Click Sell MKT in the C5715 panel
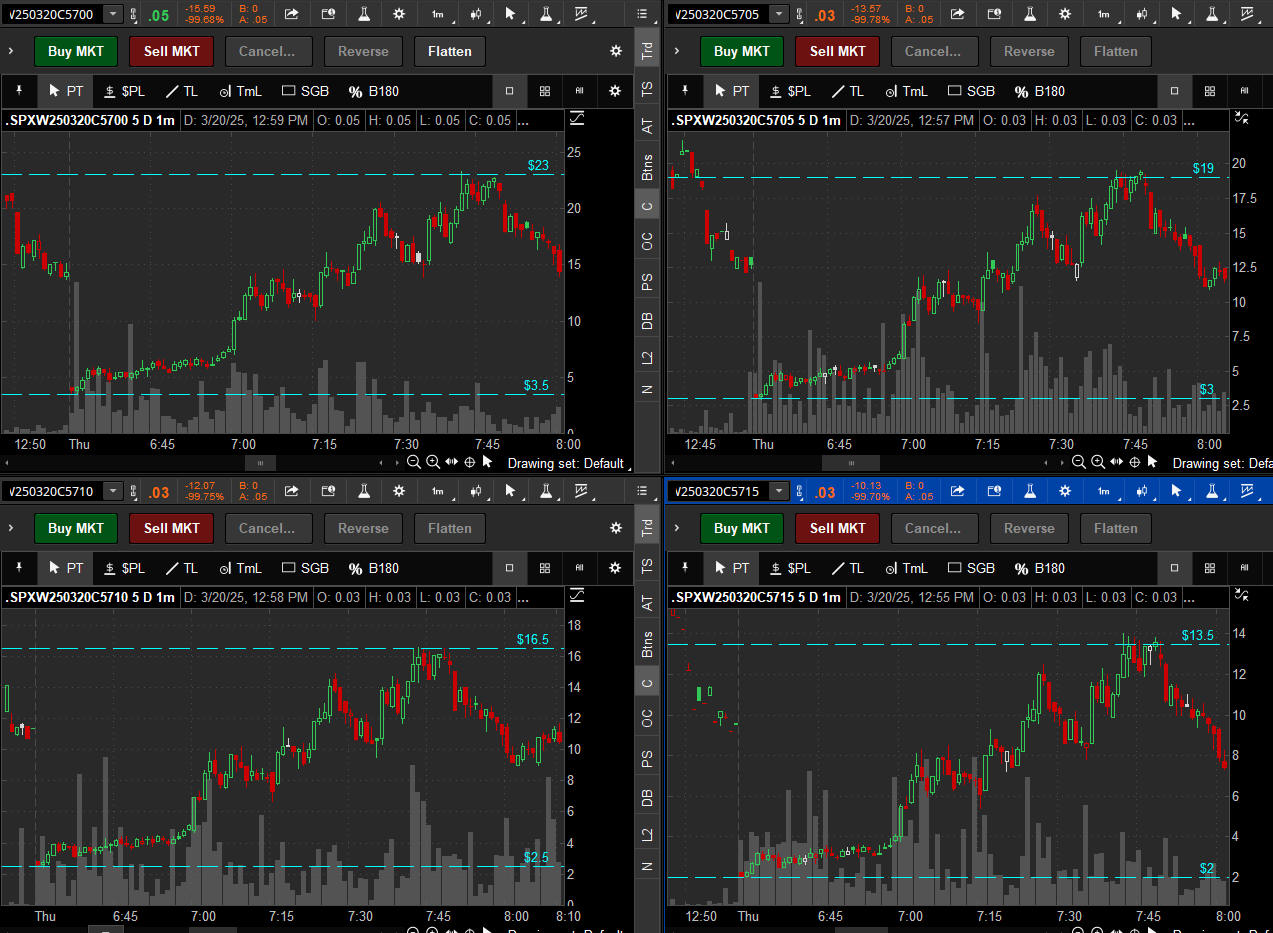This screenshot has height=933, width=1273. point(837,528)
